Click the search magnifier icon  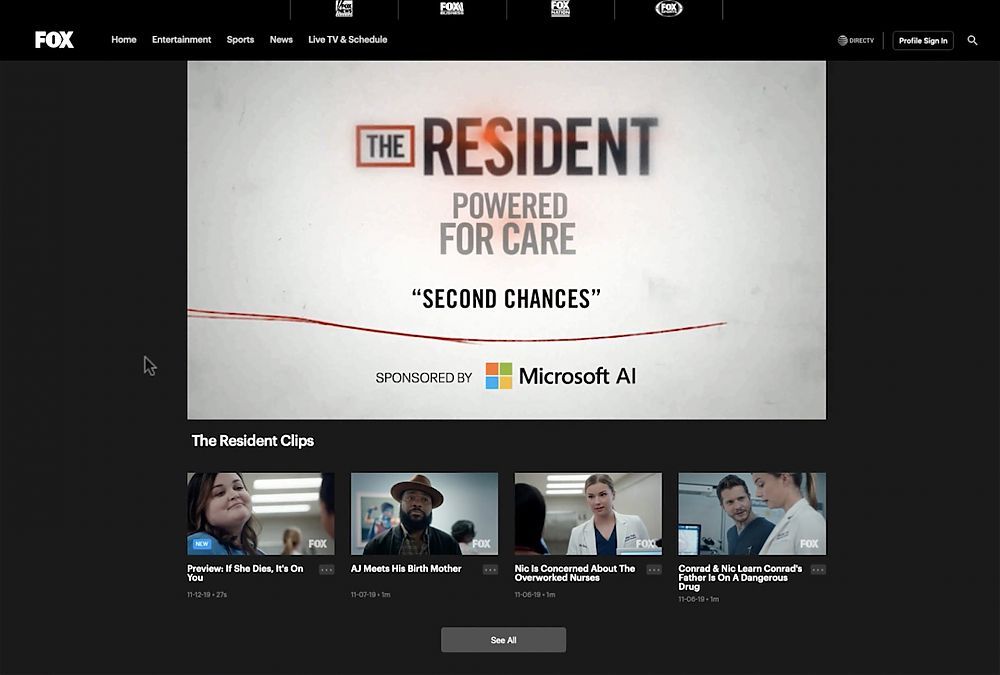coord(973,41)
